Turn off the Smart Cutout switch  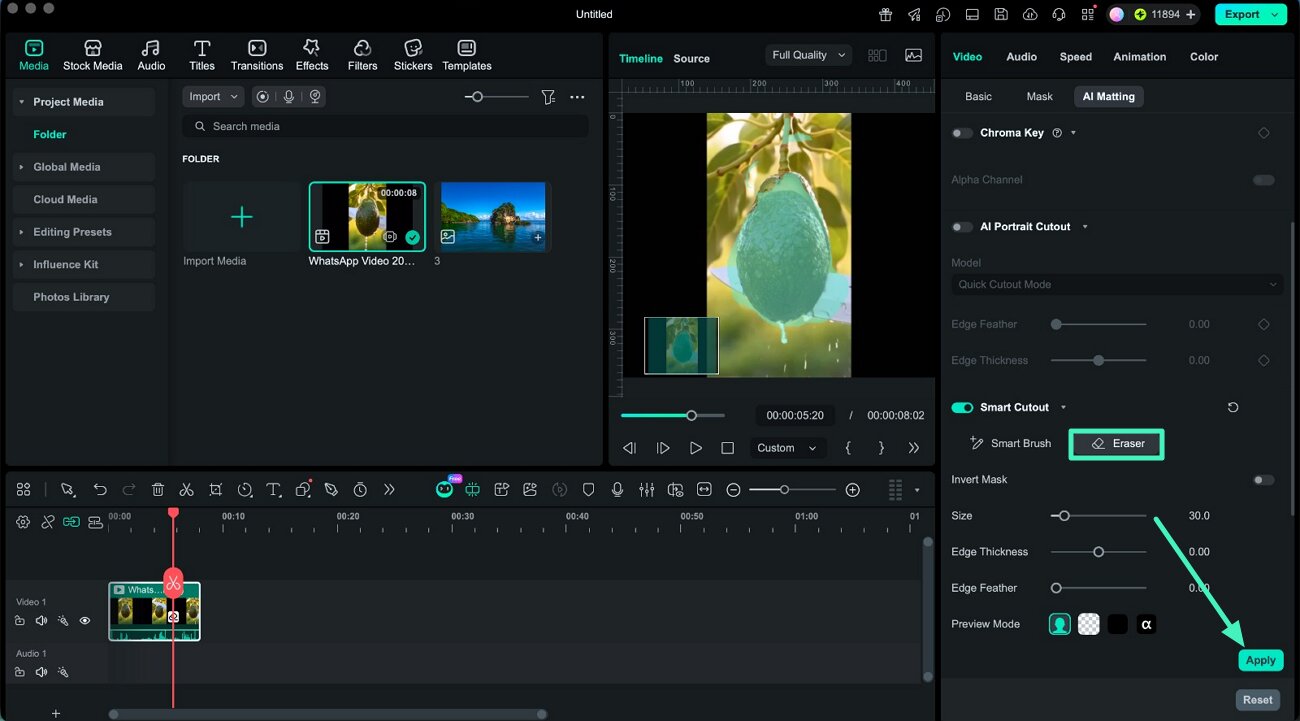coord(962,407)
